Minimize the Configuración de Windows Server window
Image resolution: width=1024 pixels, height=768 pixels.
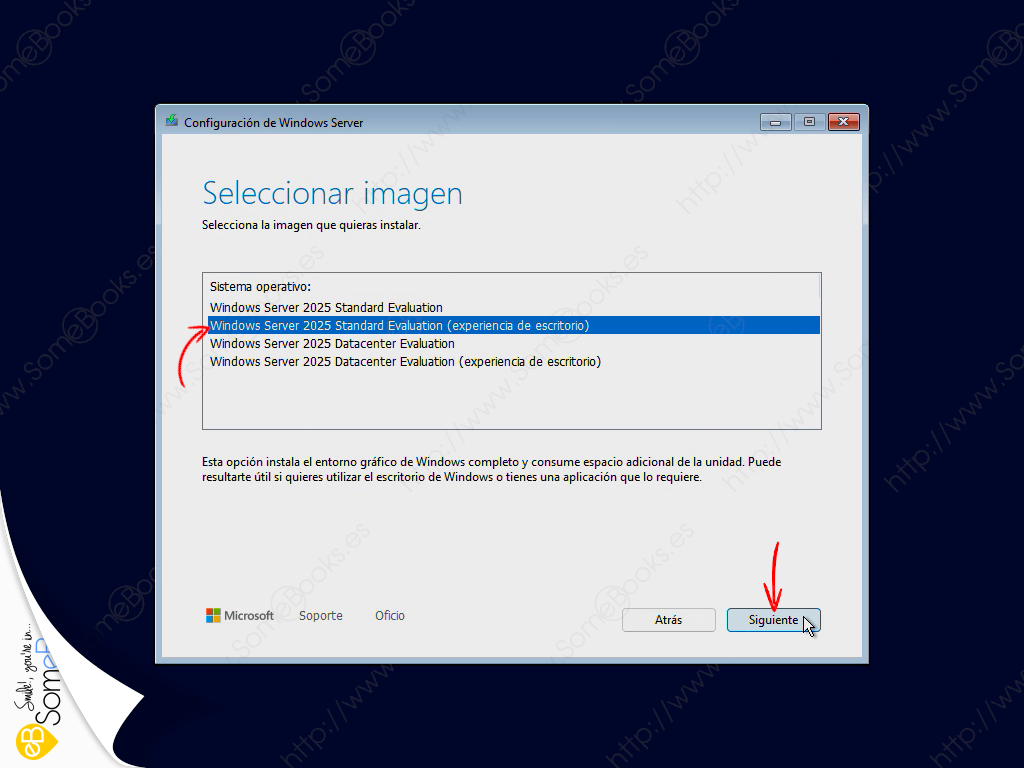click(776, 122)
